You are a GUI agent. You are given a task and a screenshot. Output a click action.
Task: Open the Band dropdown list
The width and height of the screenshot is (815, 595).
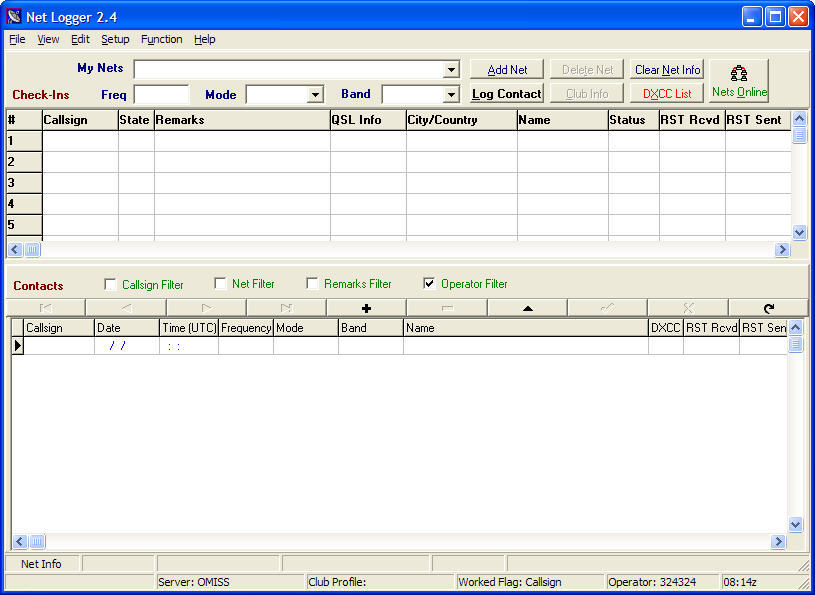pos(451,95)
